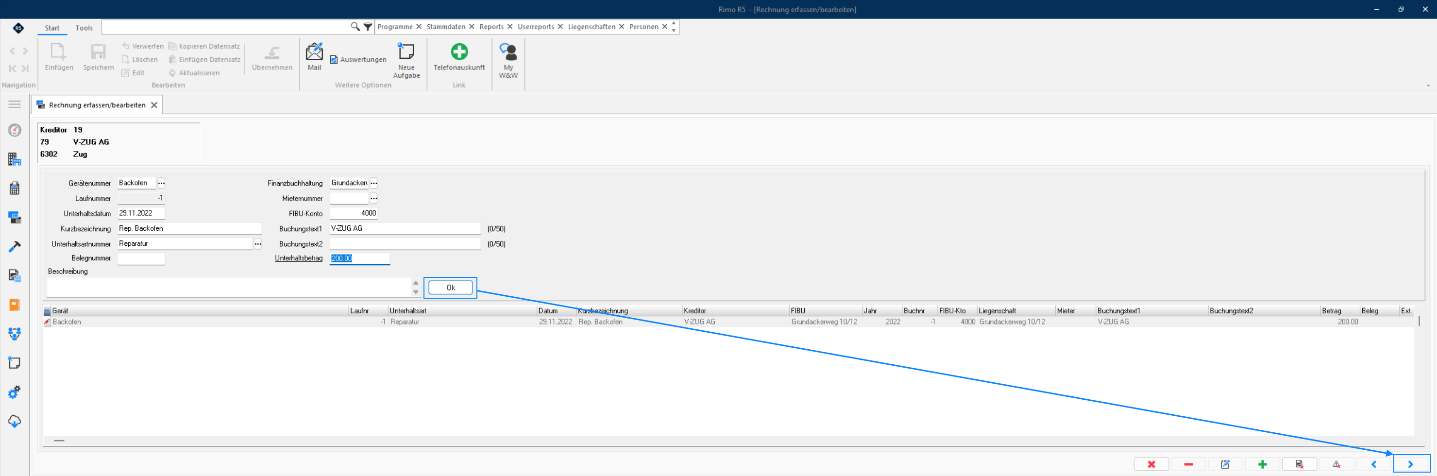Open My W&W profile icon
Viewport: 1437px width, 476px height.
click(508, 60)
